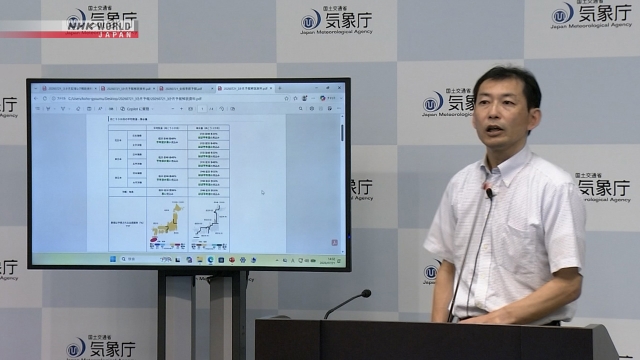The height and width of the screenshot is (360, 640).
Task: Open File Explorer from taskbar
Action: pos(200,260)
